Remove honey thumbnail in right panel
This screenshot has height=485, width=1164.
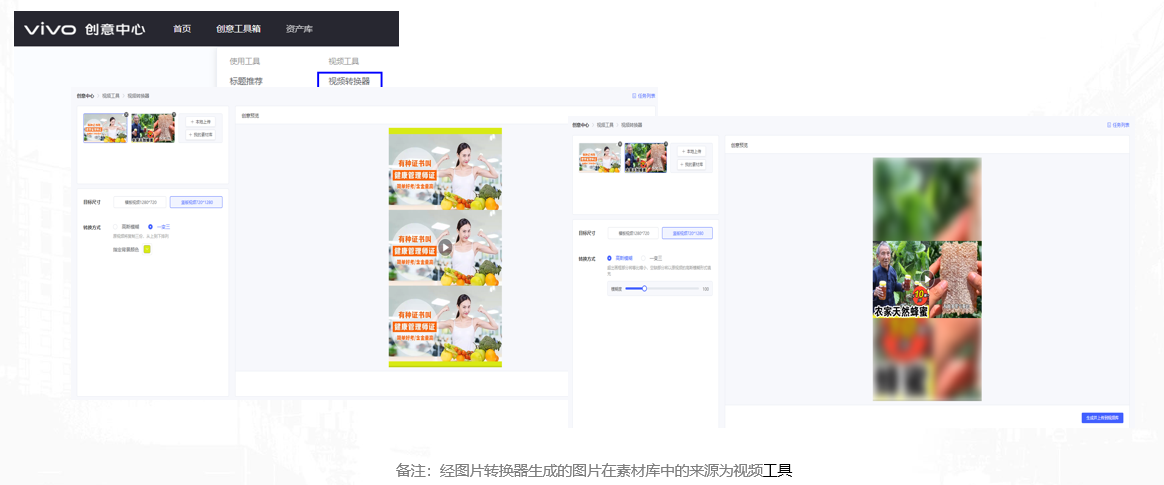pyautogui.click(x=666, y=145)
